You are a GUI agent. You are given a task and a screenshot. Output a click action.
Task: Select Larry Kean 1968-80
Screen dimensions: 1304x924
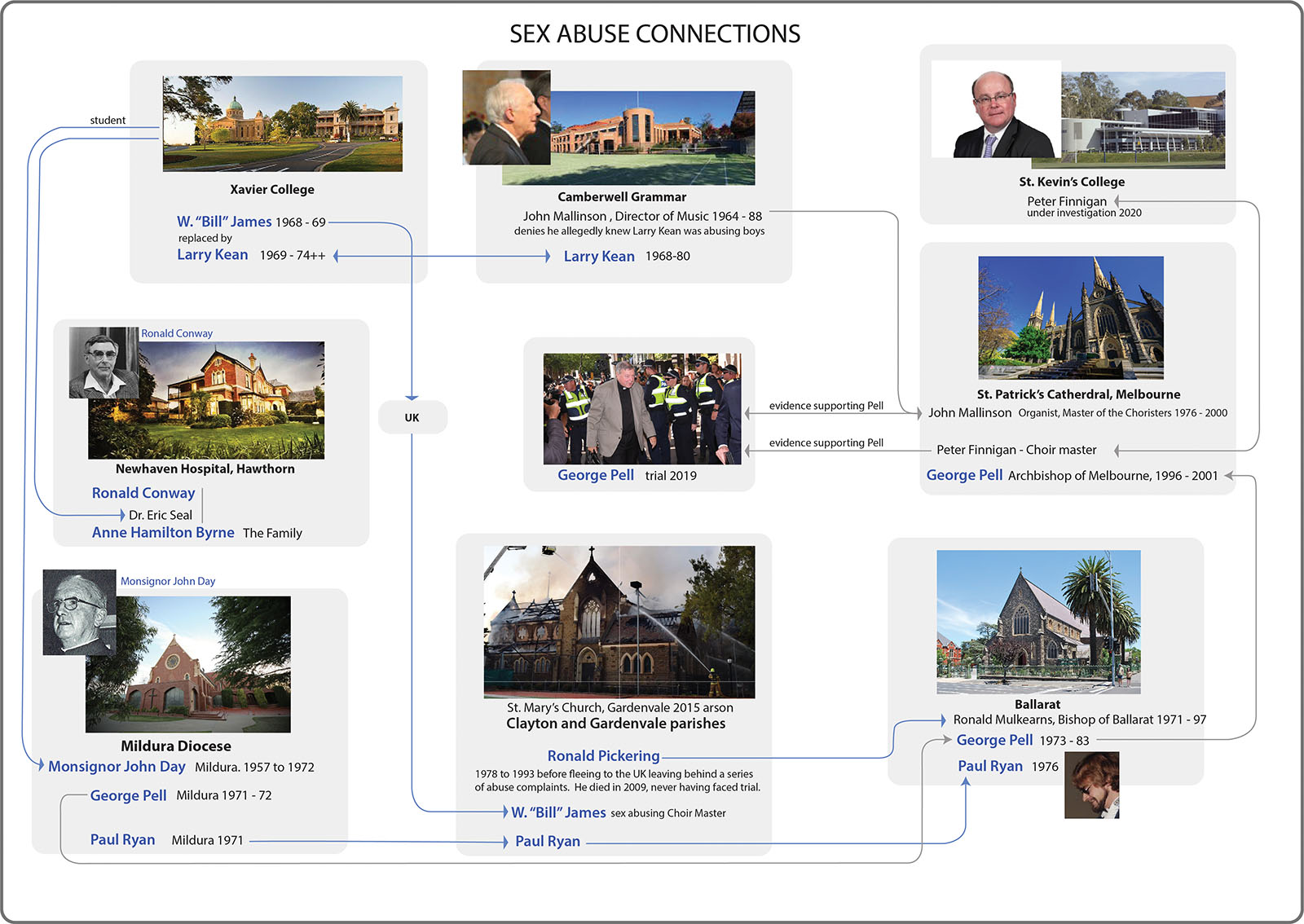(x=627, y=256)
